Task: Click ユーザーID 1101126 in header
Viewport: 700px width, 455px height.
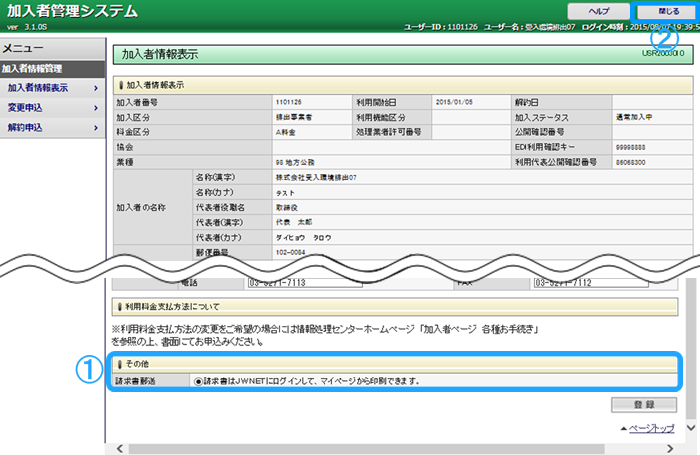Action: (441, 27)
